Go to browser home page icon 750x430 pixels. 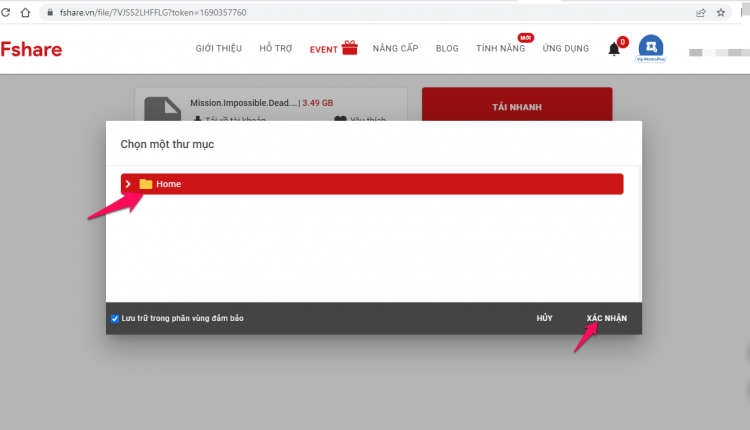tap(25, 12)
